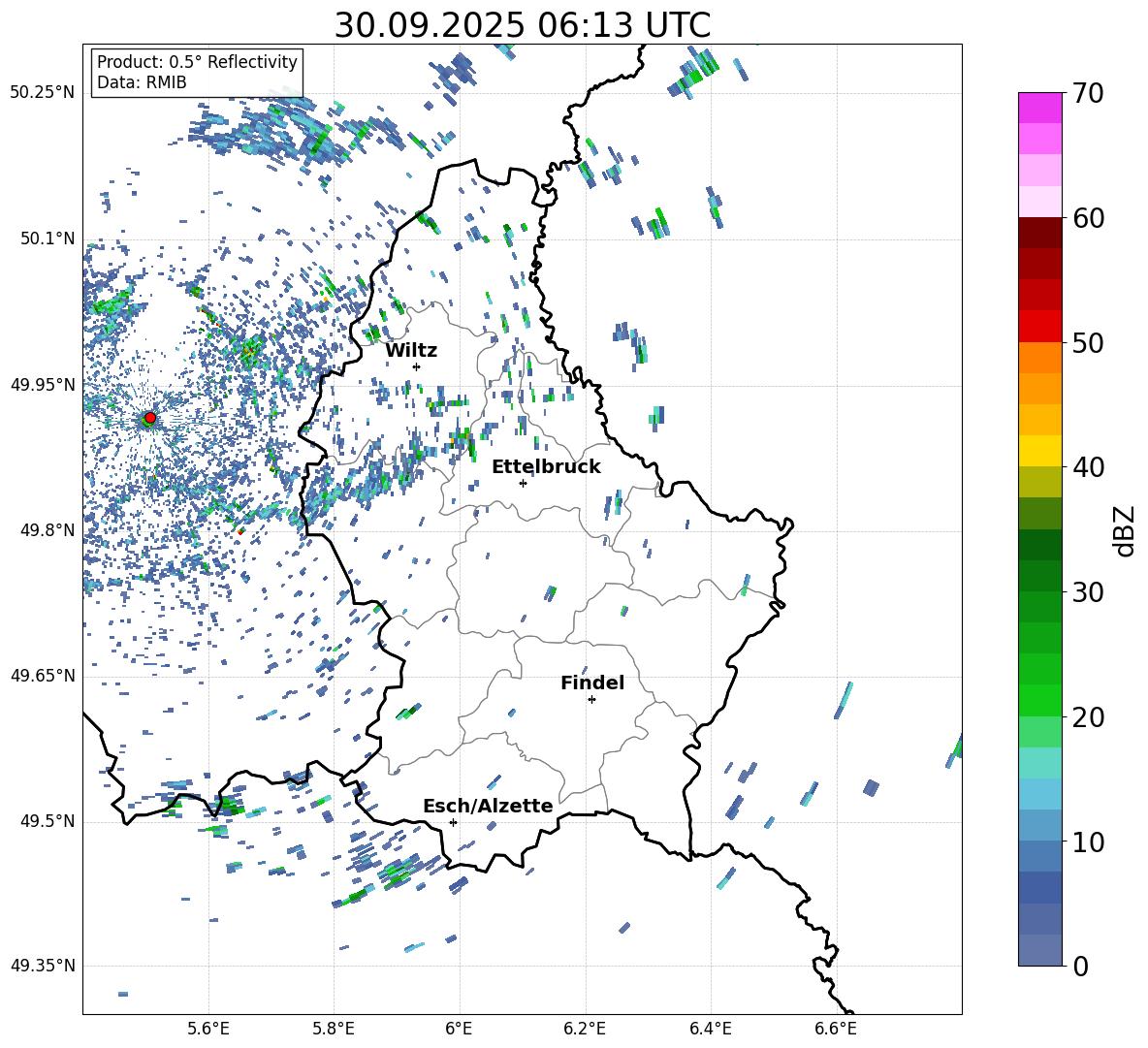Click the yellow 40 dBZ colorbar segment

pyautogui.click(x=1039, y=451)
